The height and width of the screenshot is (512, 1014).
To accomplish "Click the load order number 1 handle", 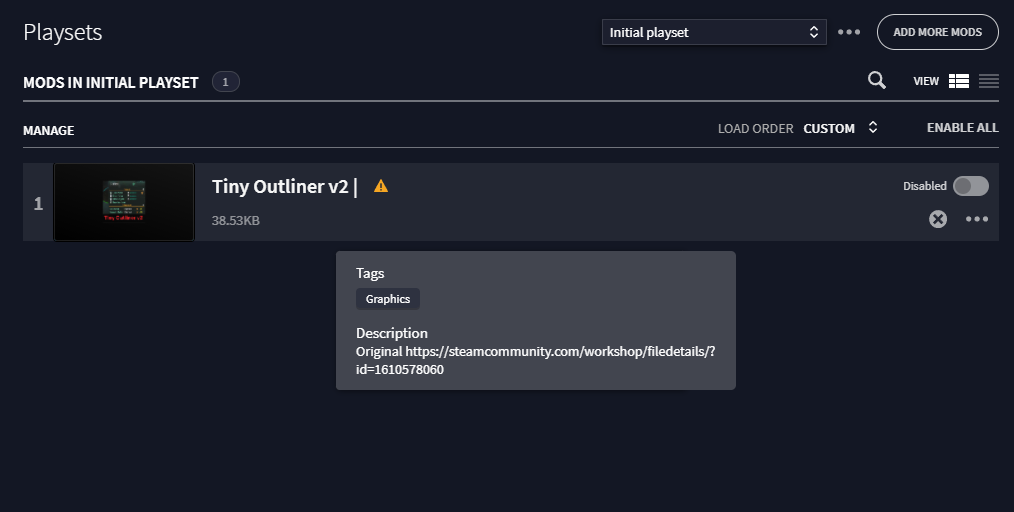I will tap(38, 203).
